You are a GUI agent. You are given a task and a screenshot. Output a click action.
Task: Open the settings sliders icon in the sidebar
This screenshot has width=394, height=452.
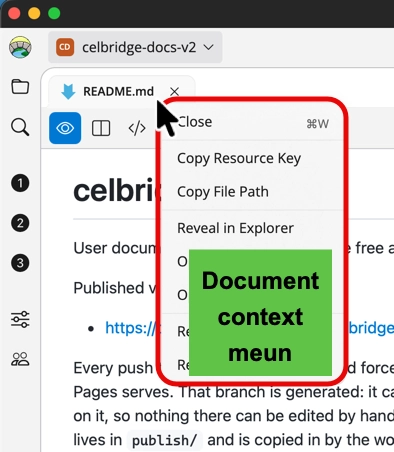pos(20,319)
